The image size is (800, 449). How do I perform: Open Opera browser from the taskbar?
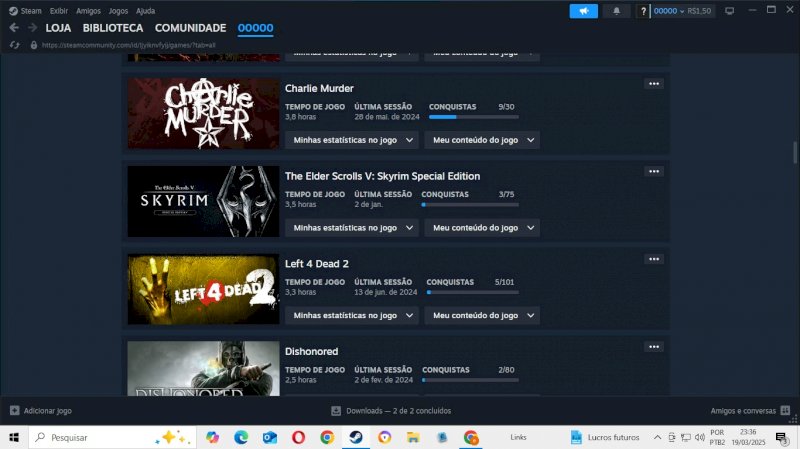(x=298, y=437)
